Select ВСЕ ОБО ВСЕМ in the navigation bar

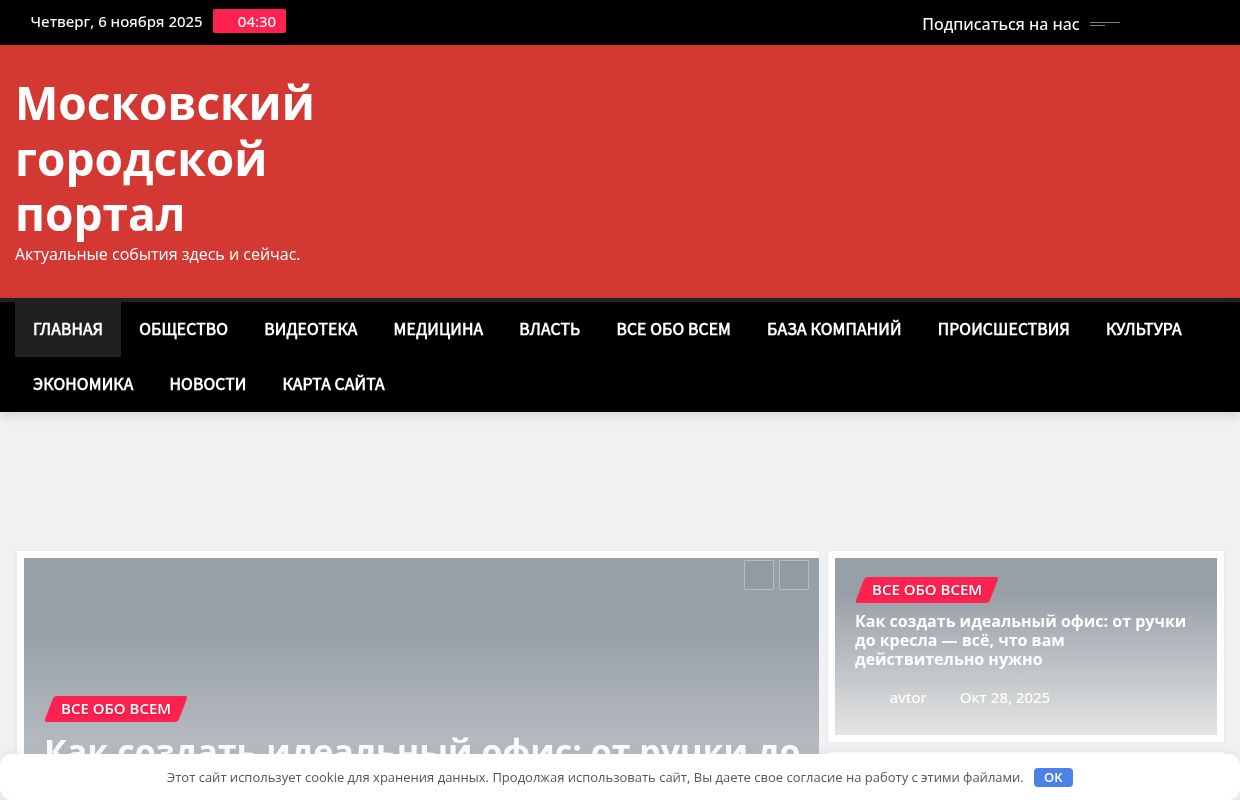coord(673,329)
